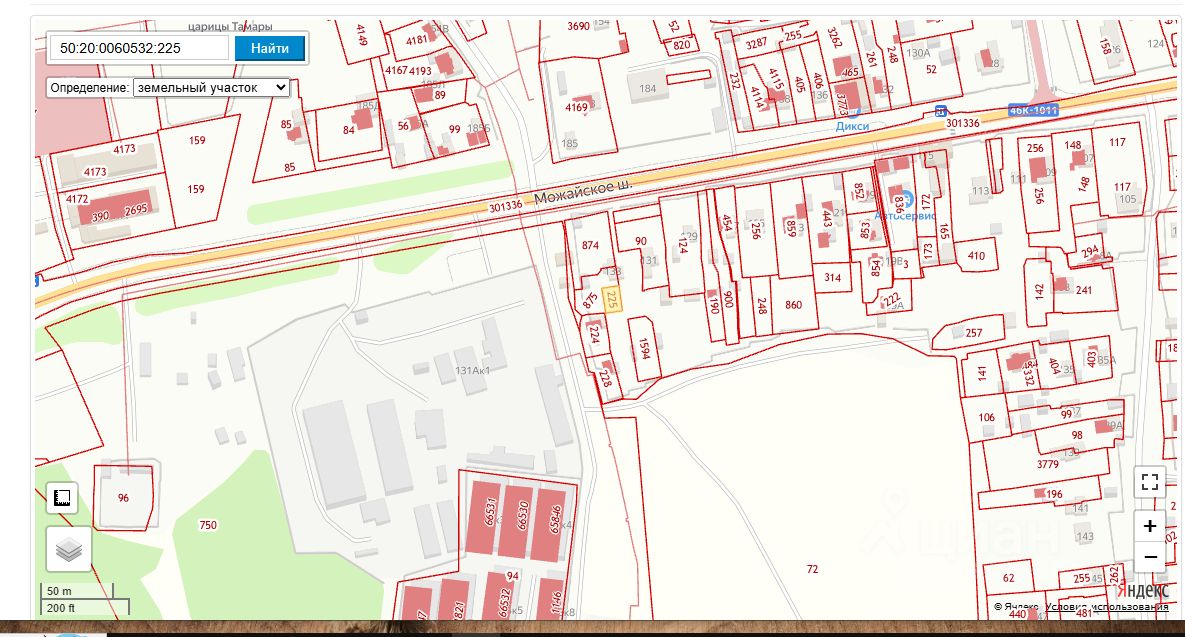Click the Дикси store marker

[851, 113]
